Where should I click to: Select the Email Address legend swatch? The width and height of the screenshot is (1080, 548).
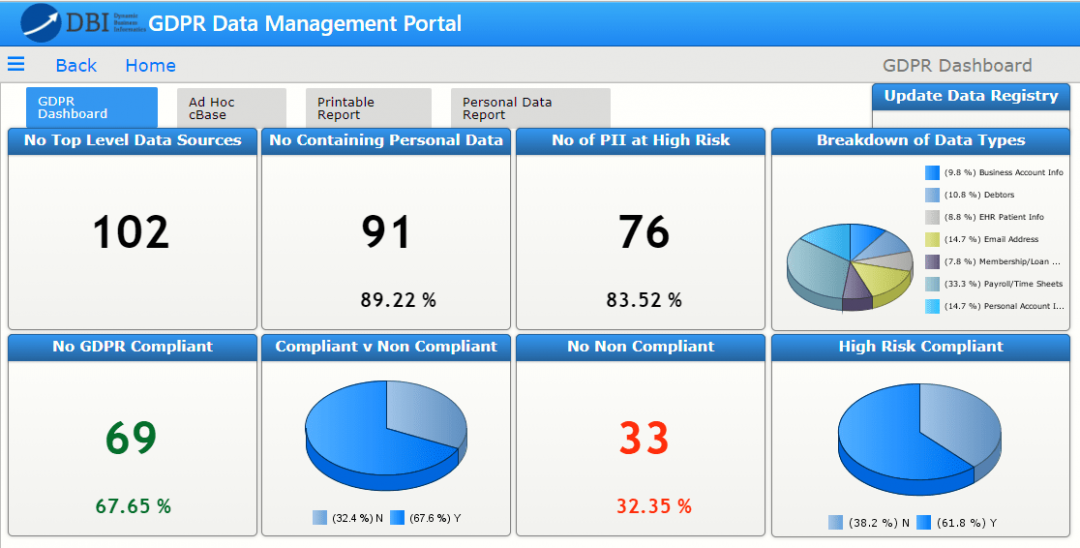point(932,239)
